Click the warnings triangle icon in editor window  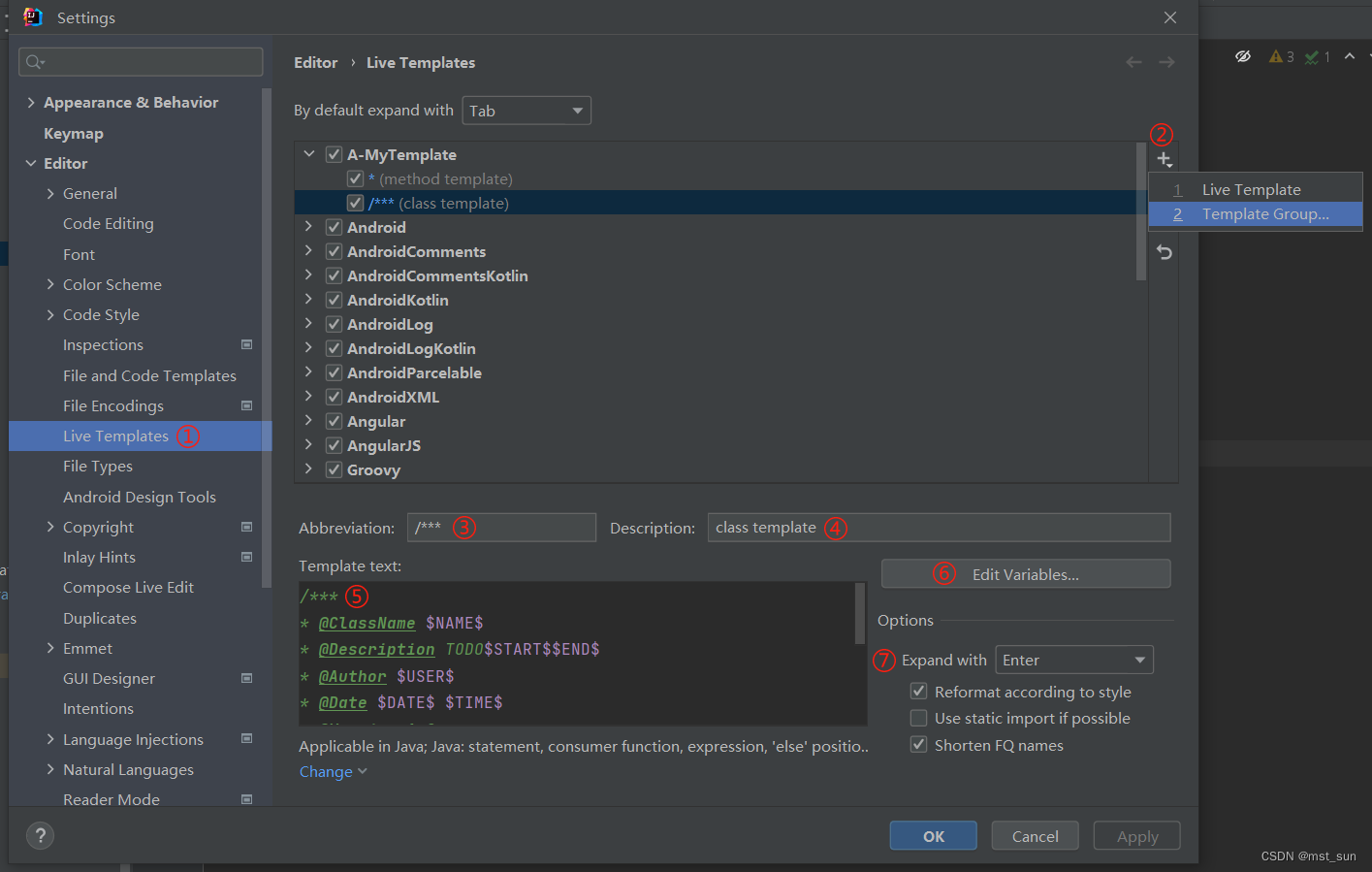click(x=1276, y=56)
